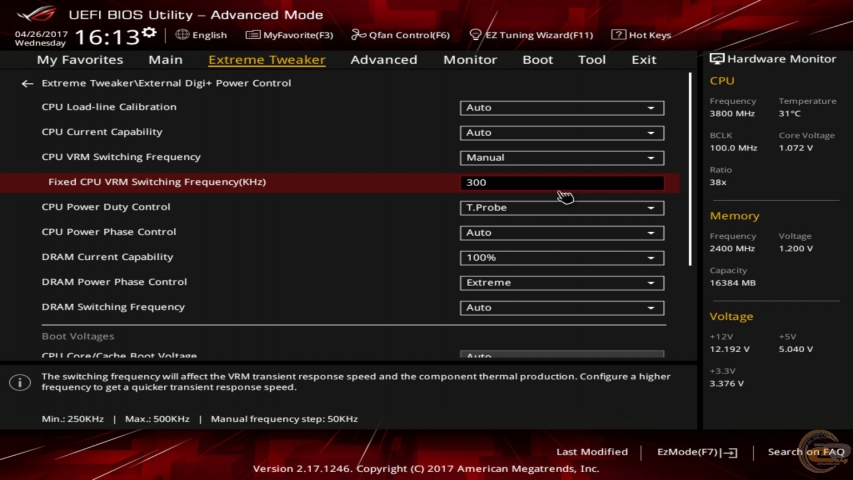853x480 pixels.
Task: Open the settings gear next to the clock
Action: pos(149,34)
